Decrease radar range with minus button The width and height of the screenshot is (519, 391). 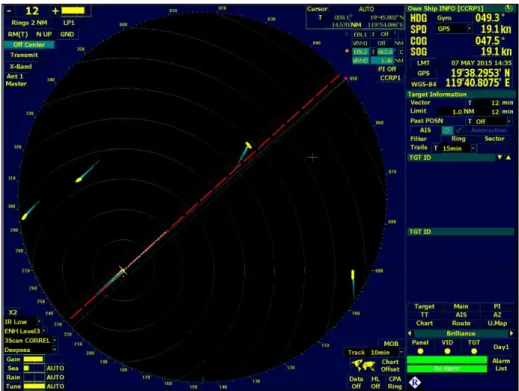[9, 11]
